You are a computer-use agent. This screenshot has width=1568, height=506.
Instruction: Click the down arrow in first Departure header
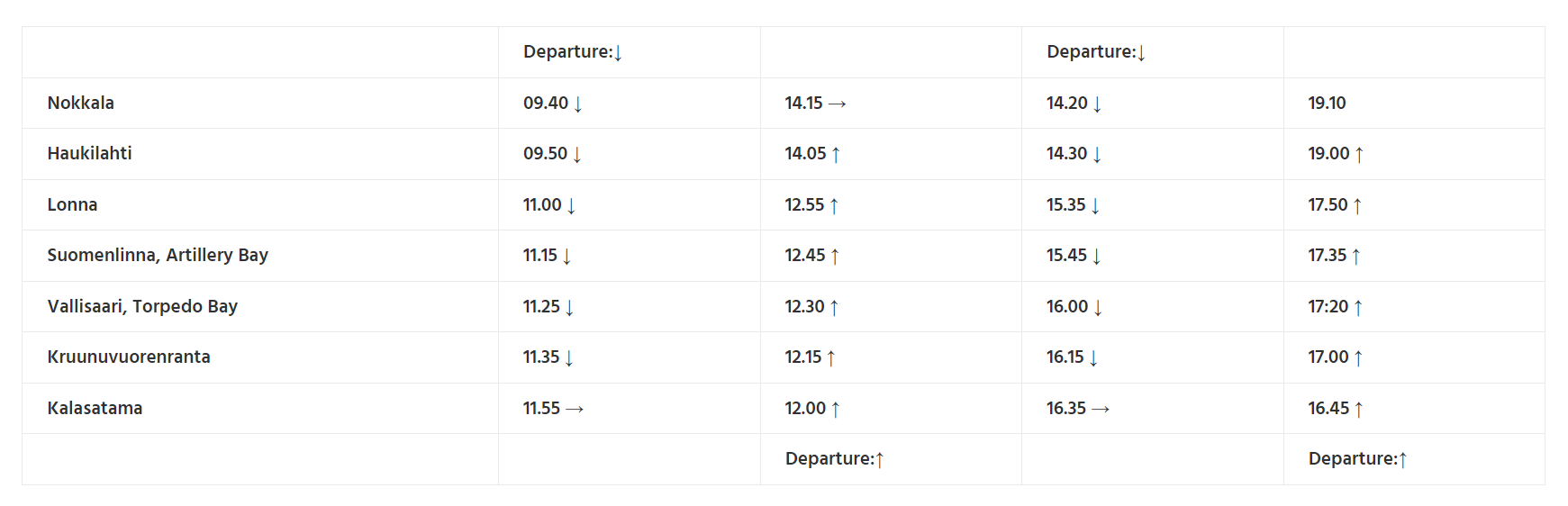coord(618,53)
